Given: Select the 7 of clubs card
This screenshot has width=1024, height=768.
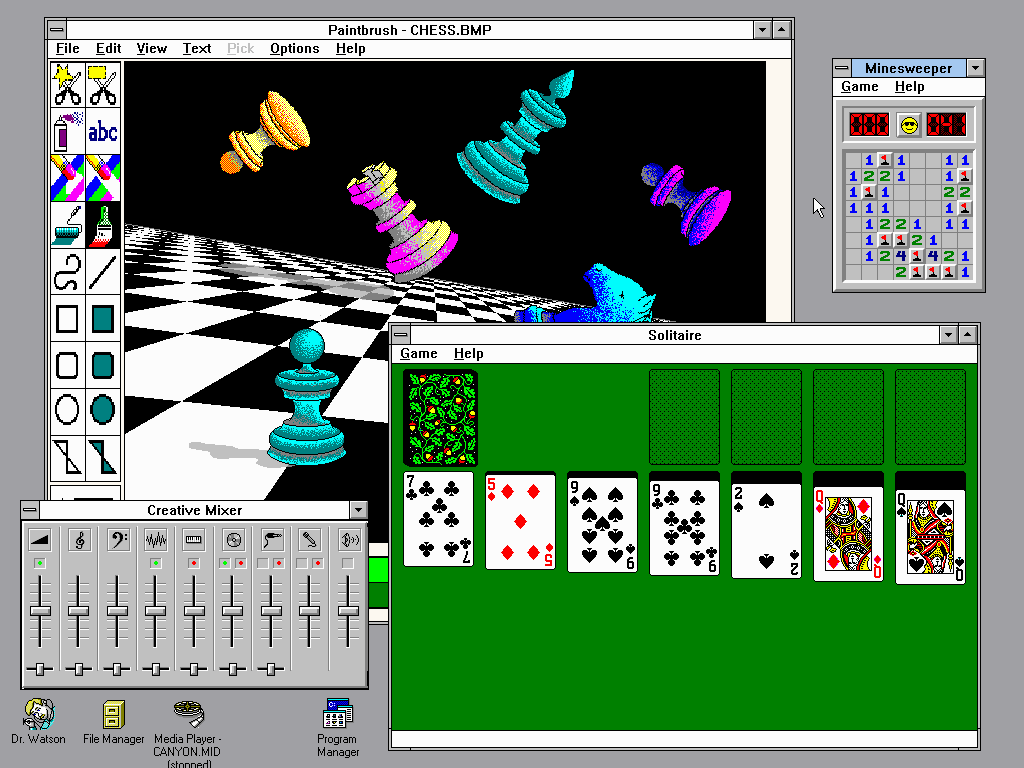Looking at the screenshot, I should pyautogui.click(x=438, y=519).
